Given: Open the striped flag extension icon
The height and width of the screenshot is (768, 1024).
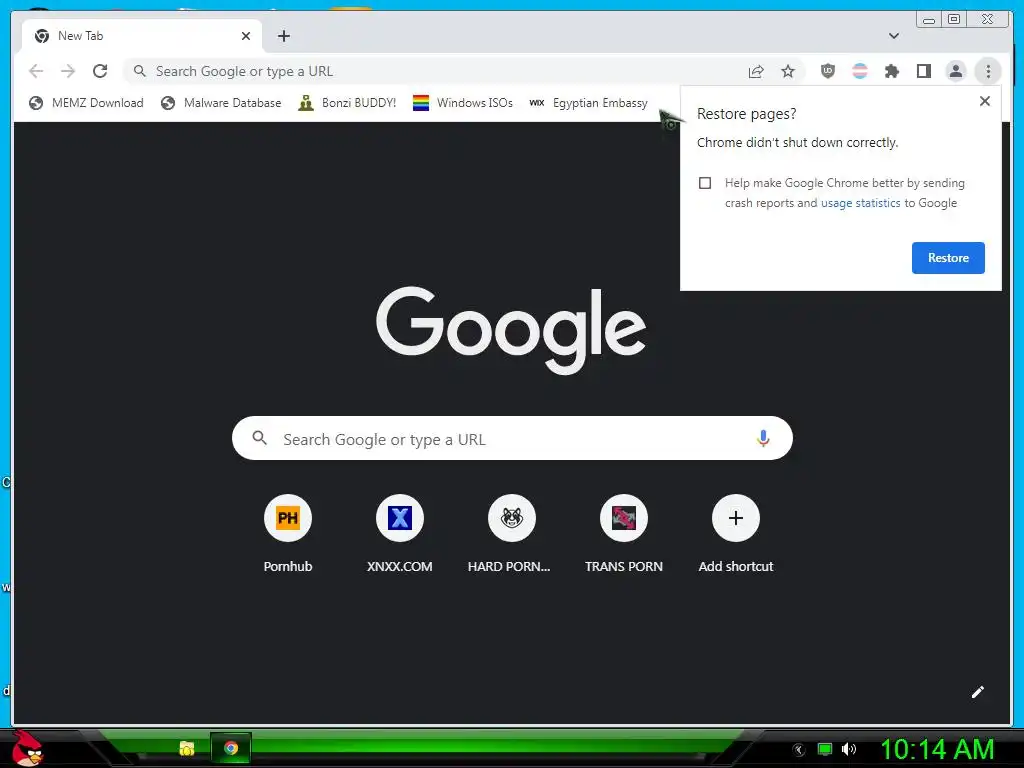Looking at the screenshot, I should (x=860, y=71).
